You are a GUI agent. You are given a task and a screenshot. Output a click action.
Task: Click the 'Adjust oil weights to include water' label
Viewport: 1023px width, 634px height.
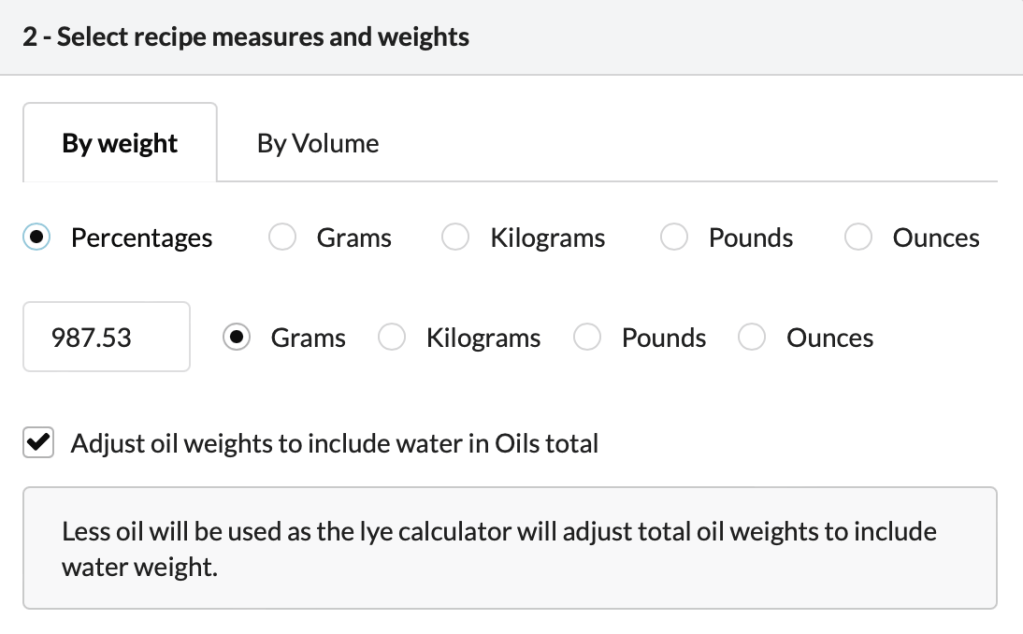click(334, 444)
